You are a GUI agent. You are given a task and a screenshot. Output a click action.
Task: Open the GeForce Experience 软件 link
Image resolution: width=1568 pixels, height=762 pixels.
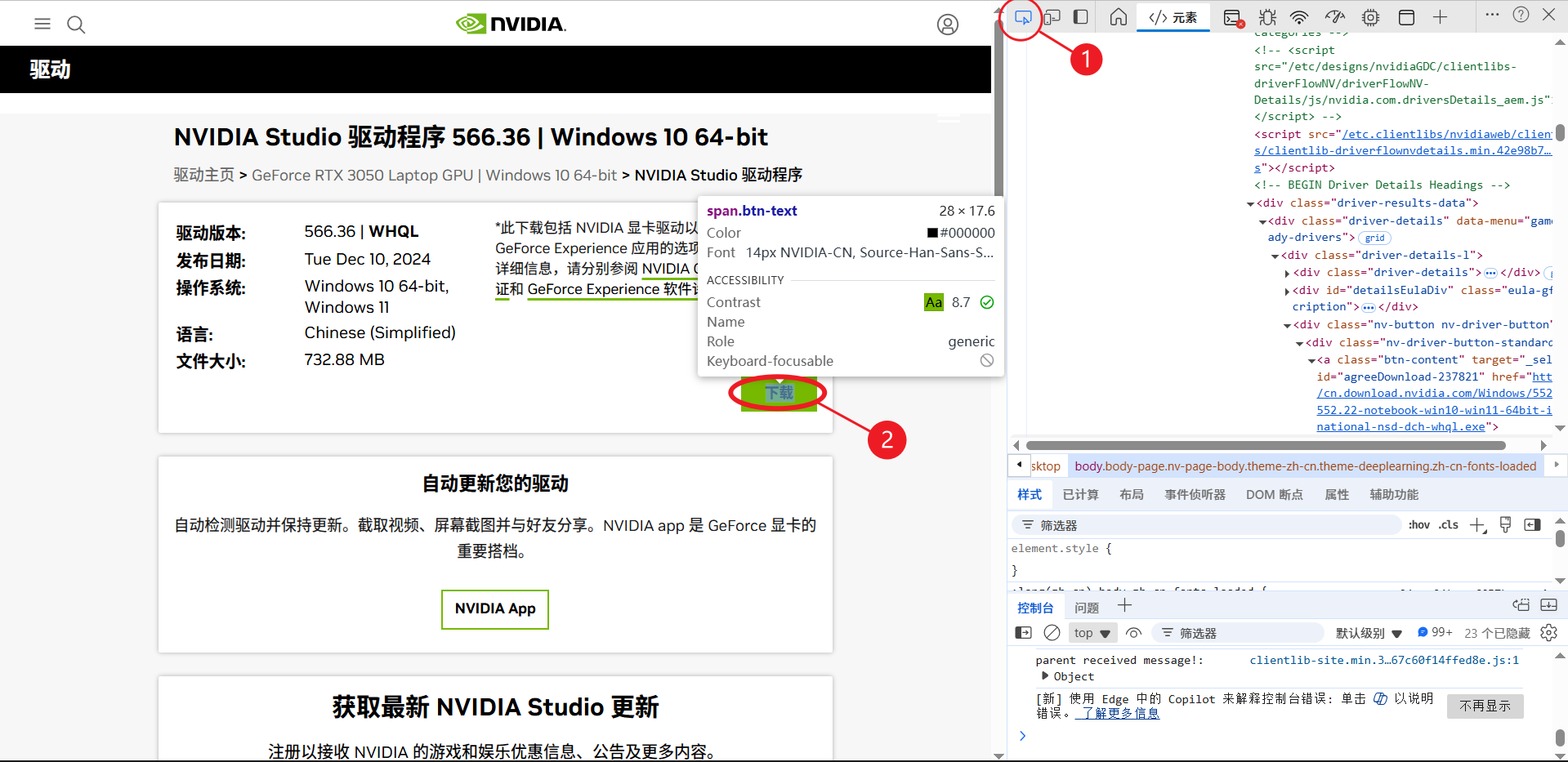[x=613, y=289]
